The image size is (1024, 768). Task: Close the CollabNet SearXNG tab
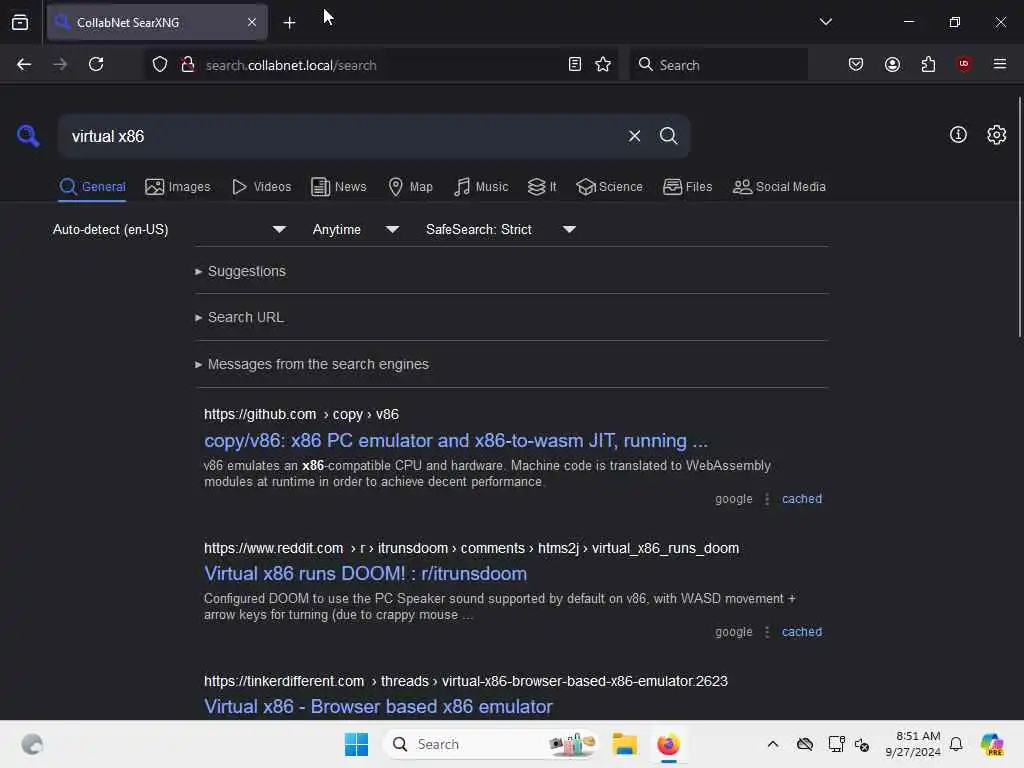(252, 22)
